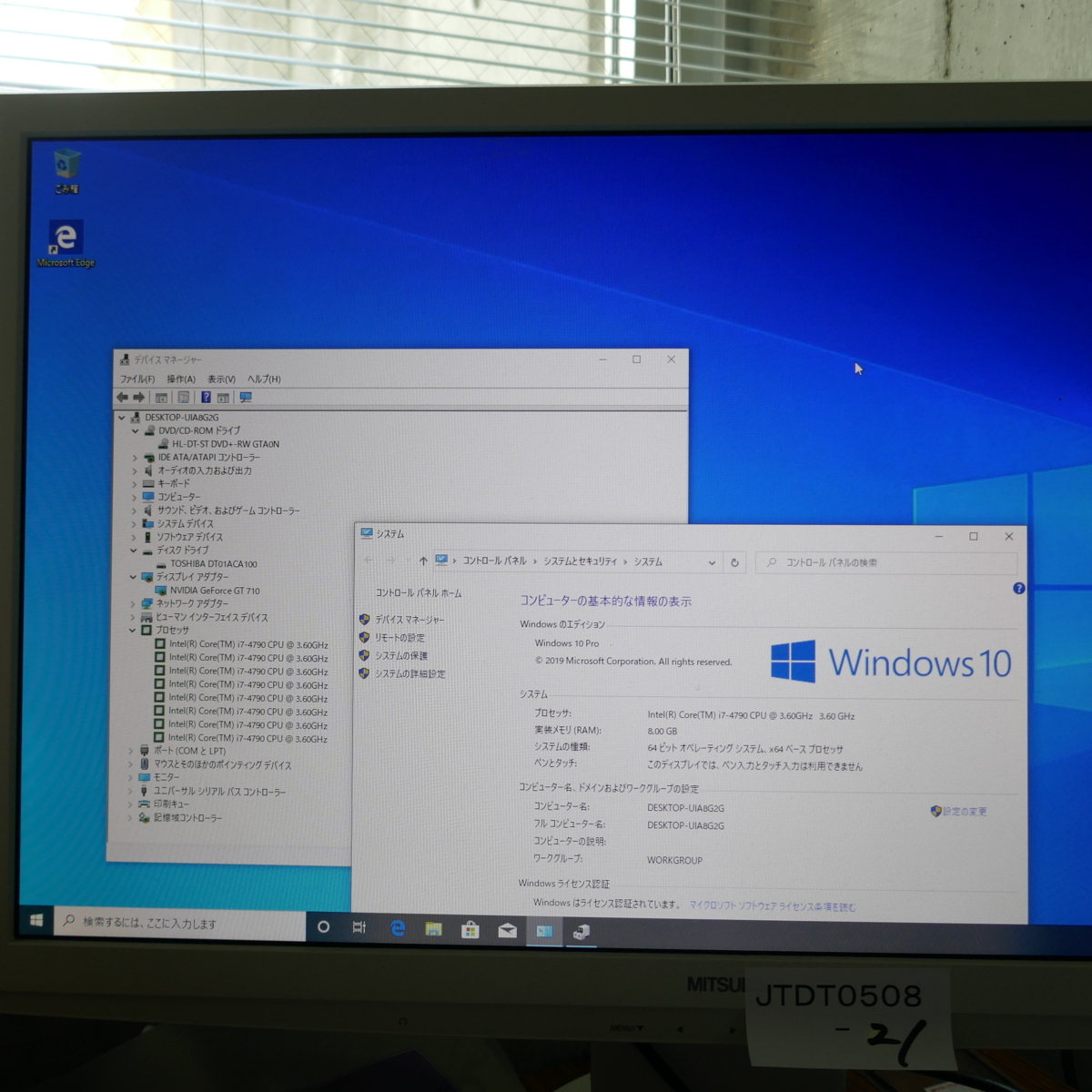Viewport: 1092px width, 1092px height.
Task: Click the shield icon beside システムの詳細設定
Action: pos(364,673)
